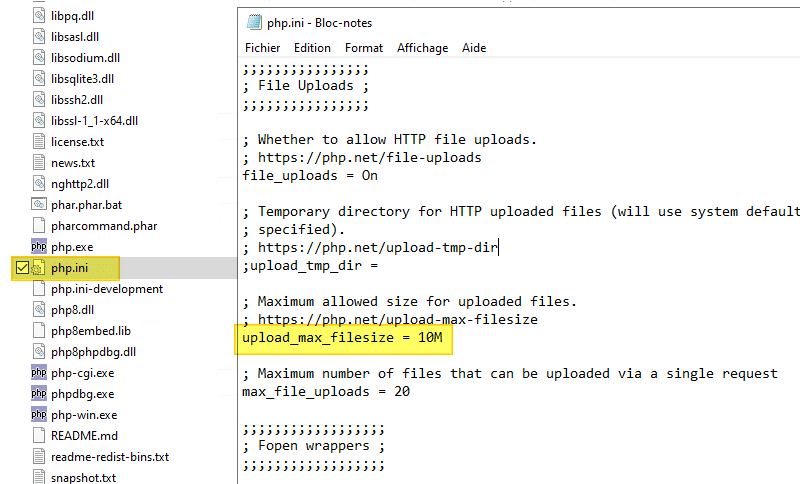
Task: Place cursor on file_uploads = On line
Action: pos(310,175)
